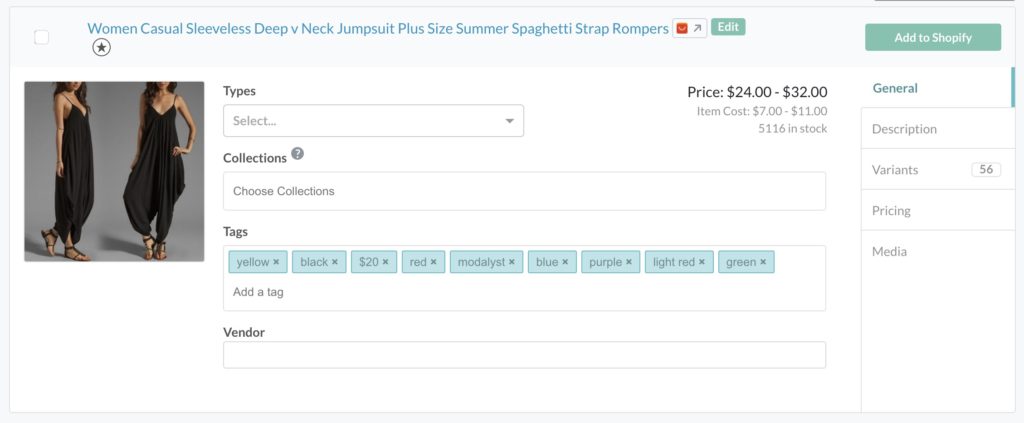Viewport: 1024px width, 423px height.
Task: Remove the green tag
Action: coord(763,262)
